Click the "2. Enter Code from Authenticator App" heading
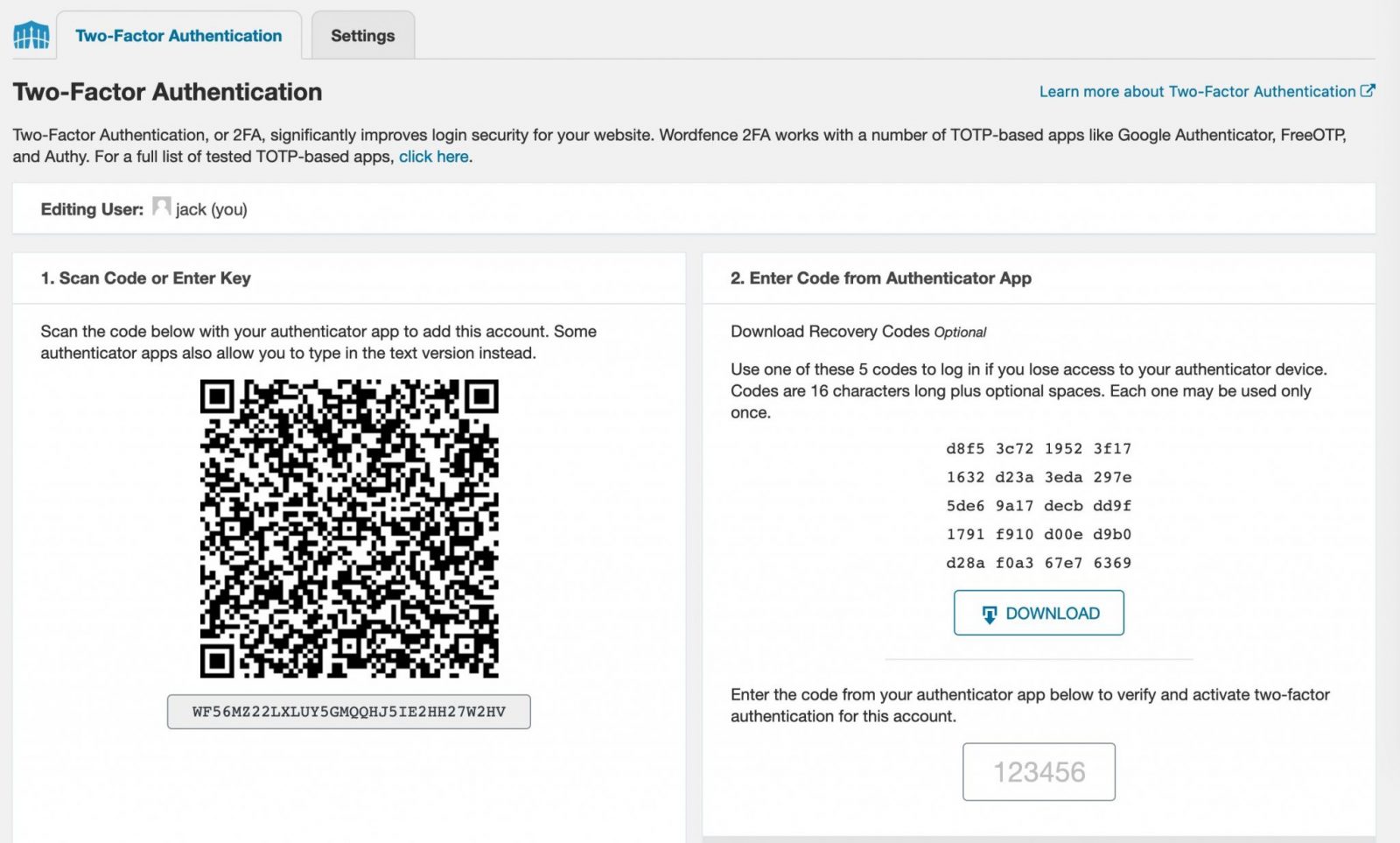This screenshot has height=843, width=1400. (881, 278)
